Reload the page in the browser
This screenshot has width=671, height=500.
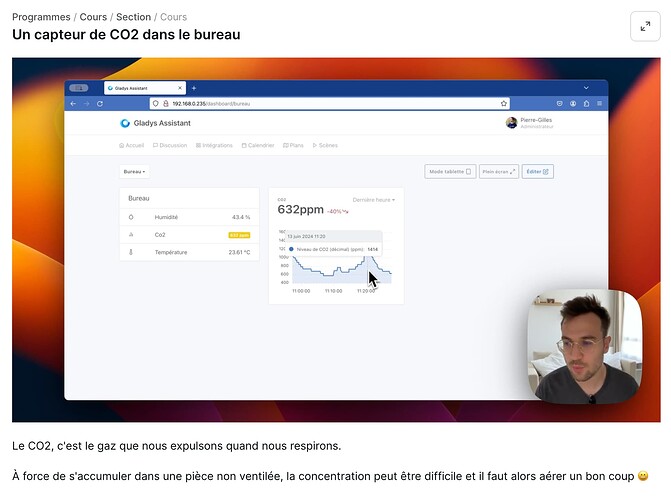coord(100,104)
